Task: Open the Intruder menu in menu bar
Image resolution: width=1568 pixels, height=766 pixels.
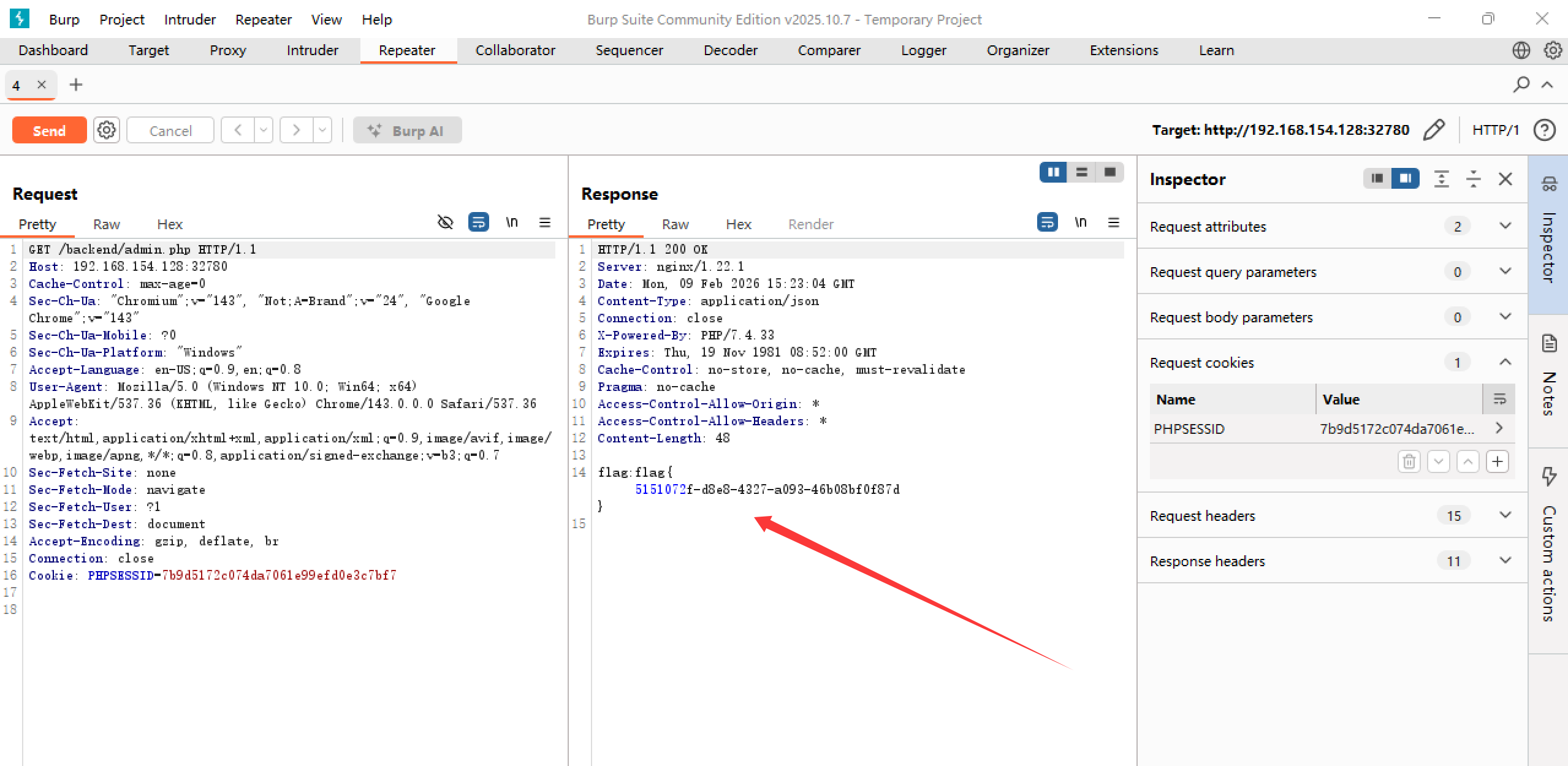Action: (x=189, y=20)
